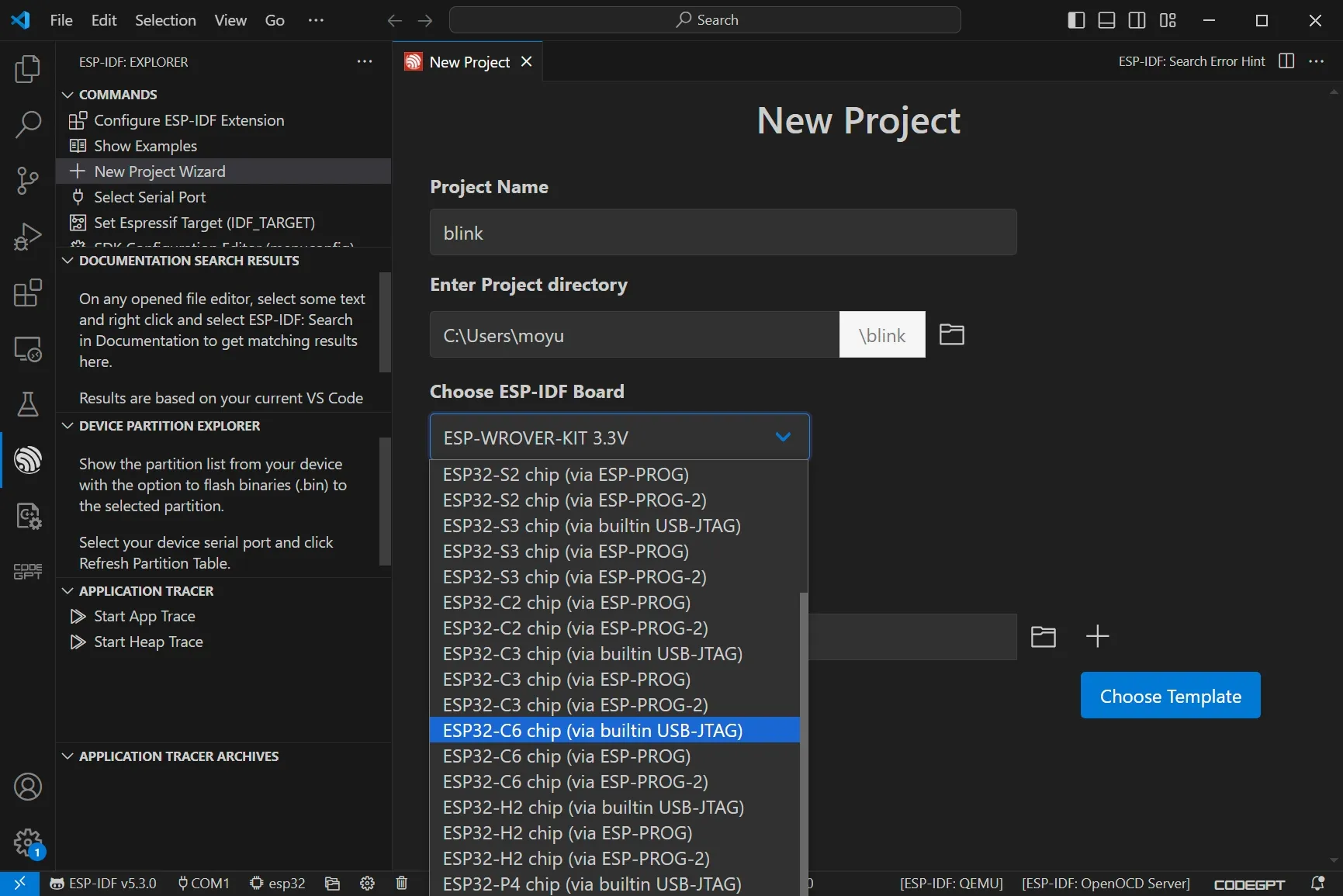This screenshot has width=1343, height=896.
Task: Click ESP-IDF: Search Error Hint link
Action: tap(1191, 61)
